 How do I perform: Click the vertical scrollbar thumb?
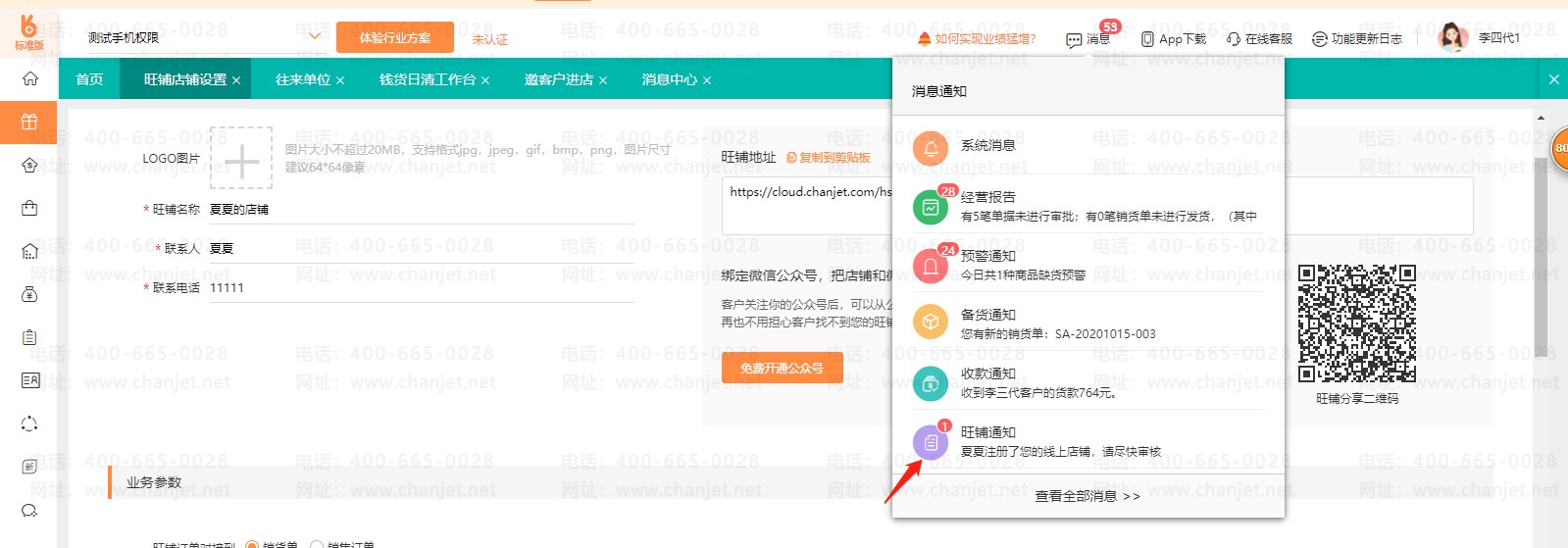pos(1541,255)
